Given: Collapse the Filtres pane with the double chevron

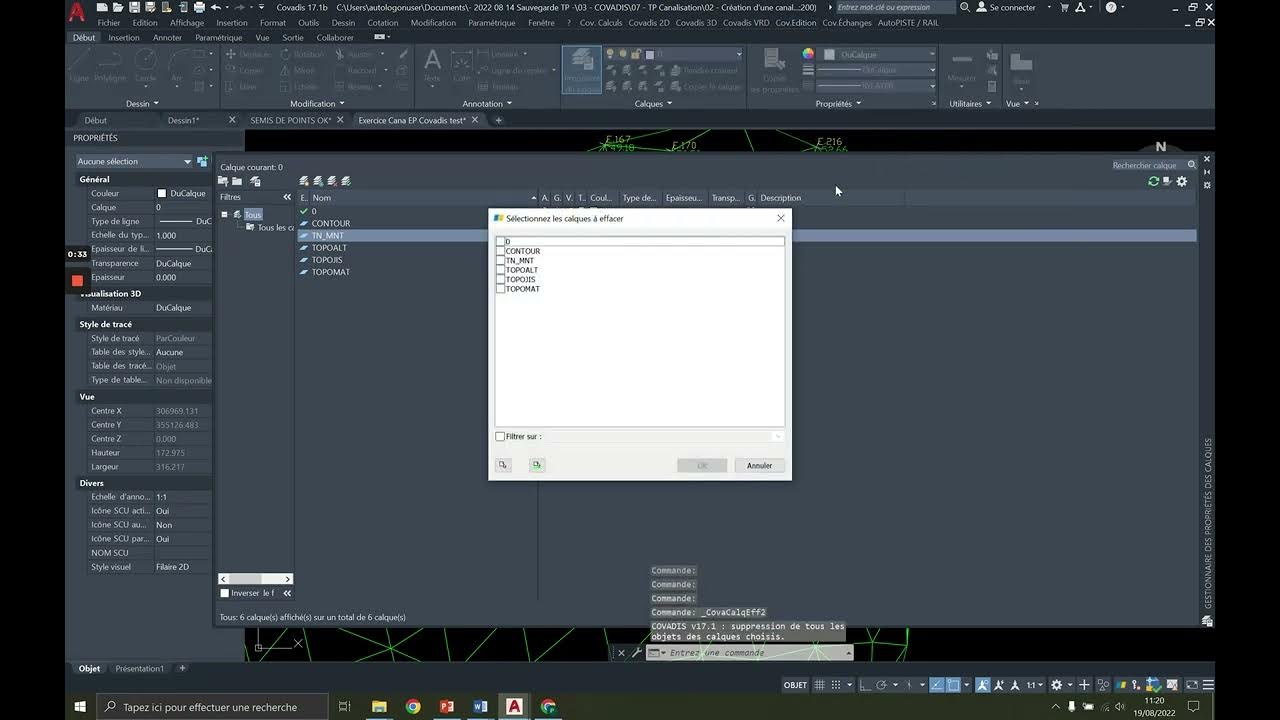Looking at the screenshot, I should coord(287,197).
